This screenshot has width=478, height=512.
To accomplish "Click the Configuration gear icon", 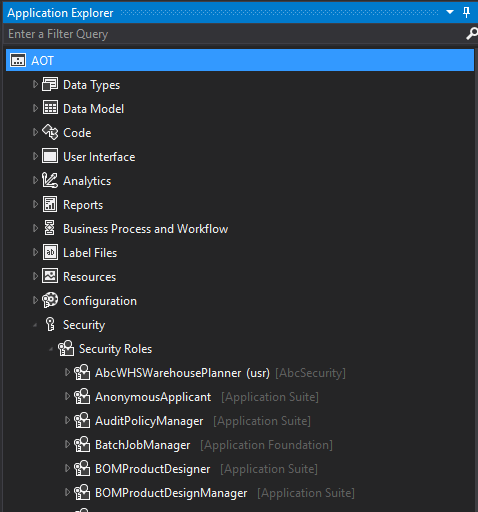I will [x=50, y=301].
